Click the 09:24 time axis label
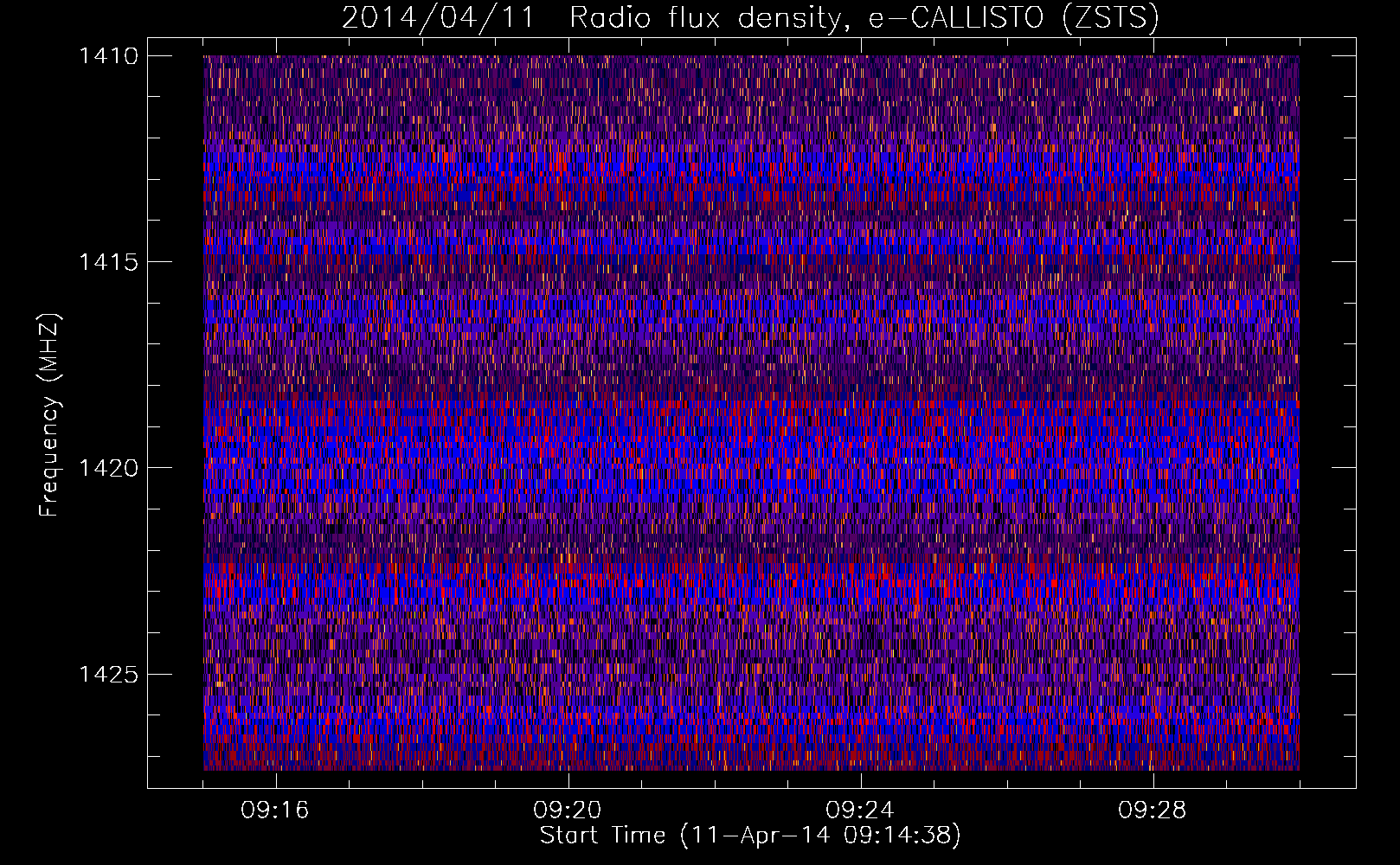Image resolution: width=1400 pixels, height=865 pixels. (860, 811)
